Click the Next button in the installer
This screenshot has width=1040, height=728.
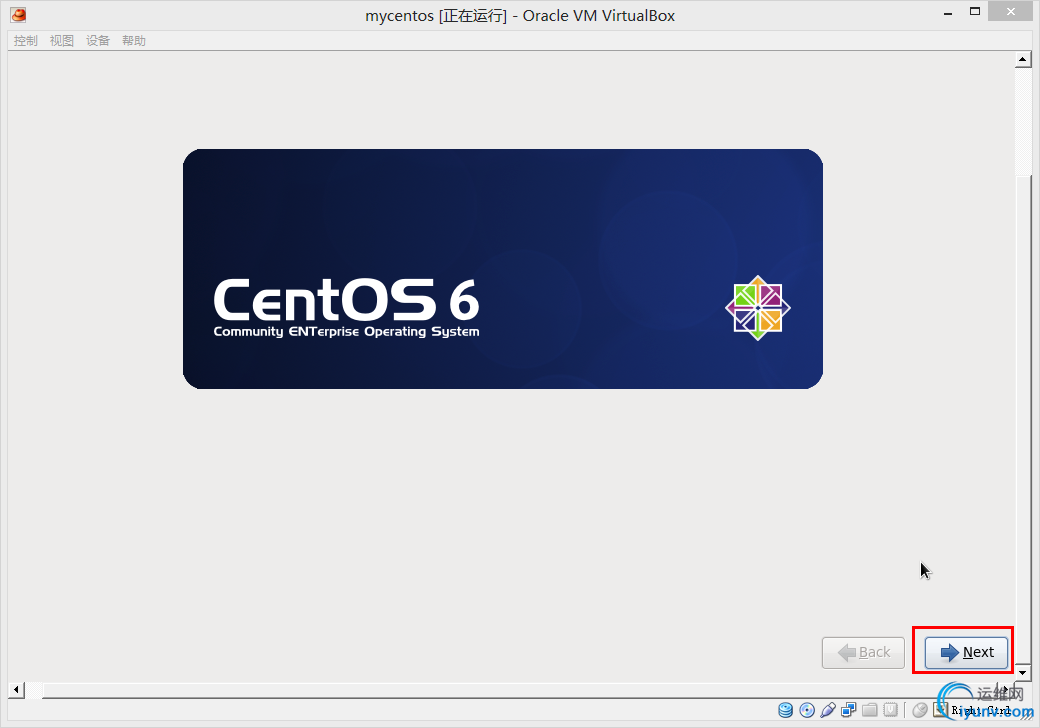coord(966,652)
